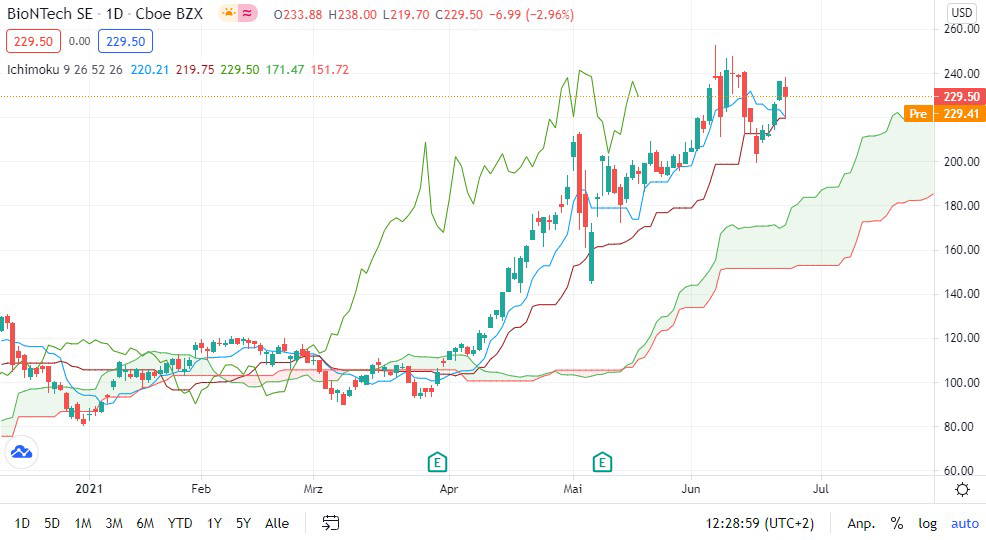Click the Ichimoku value 219.75
This screenshot has height=540, width=986.
(x=195, y=69)
